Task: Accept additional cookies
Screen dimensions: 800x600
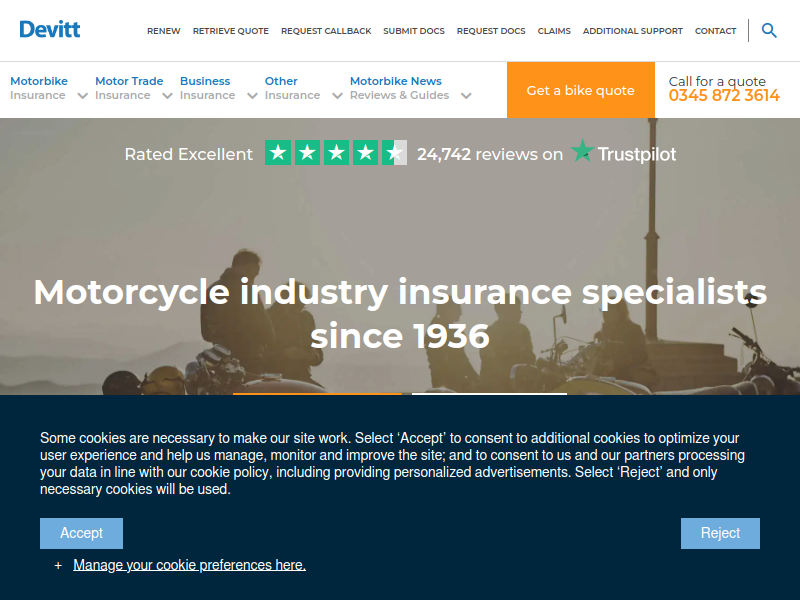Action: point(82,533)
